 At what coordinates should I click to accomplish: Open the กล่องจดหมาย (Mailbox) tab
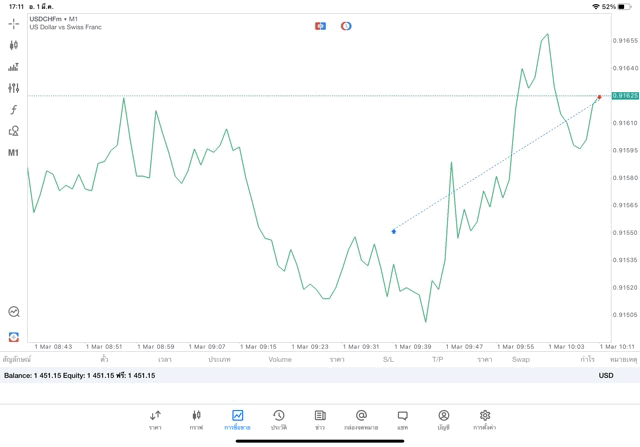coord(361,419)
